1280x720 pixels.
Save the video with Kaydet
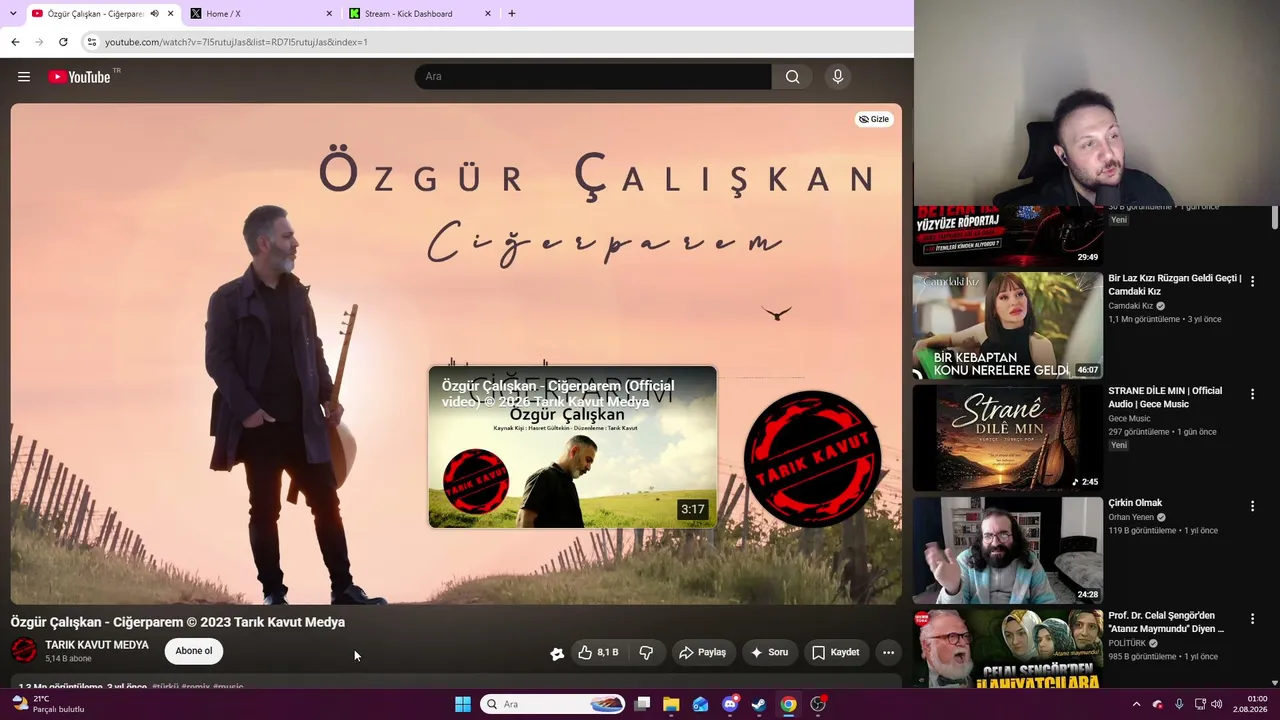pos(836,653)
